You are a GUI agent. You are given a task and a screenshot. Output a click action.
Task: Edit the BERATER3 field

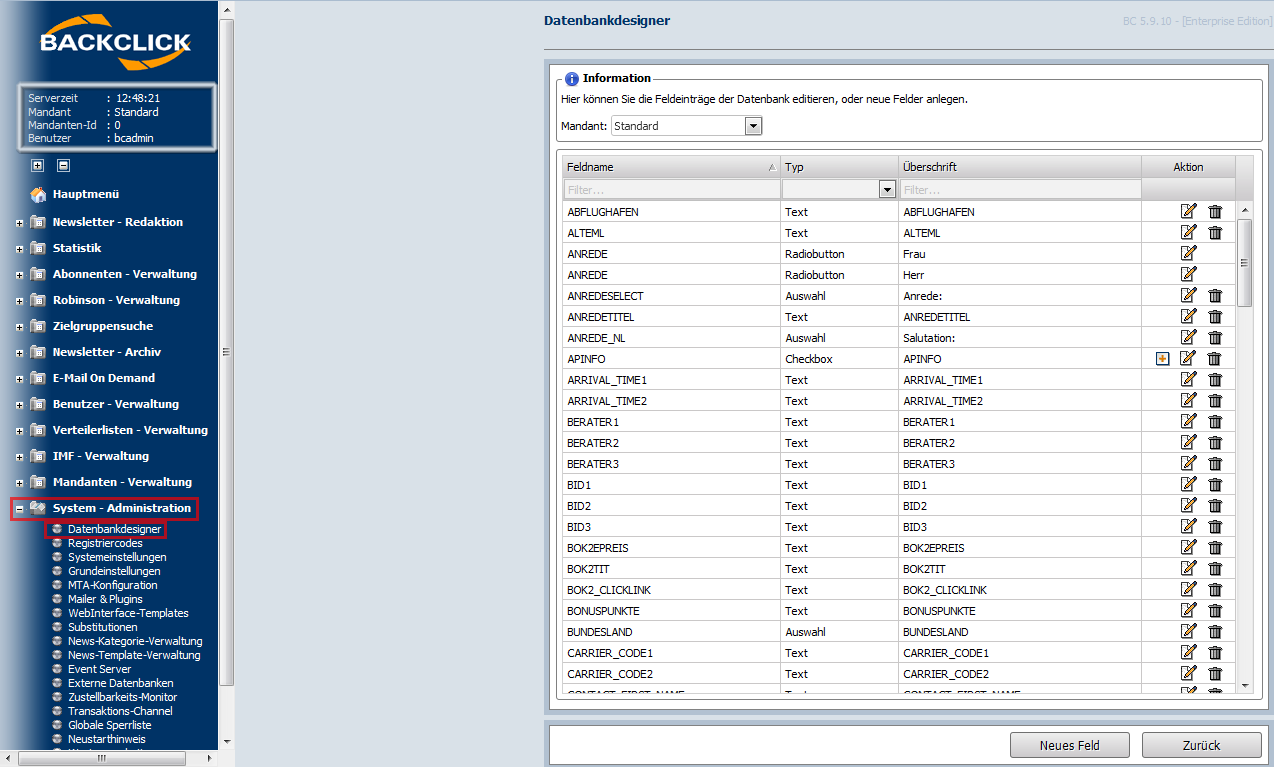pos(1188,463)
